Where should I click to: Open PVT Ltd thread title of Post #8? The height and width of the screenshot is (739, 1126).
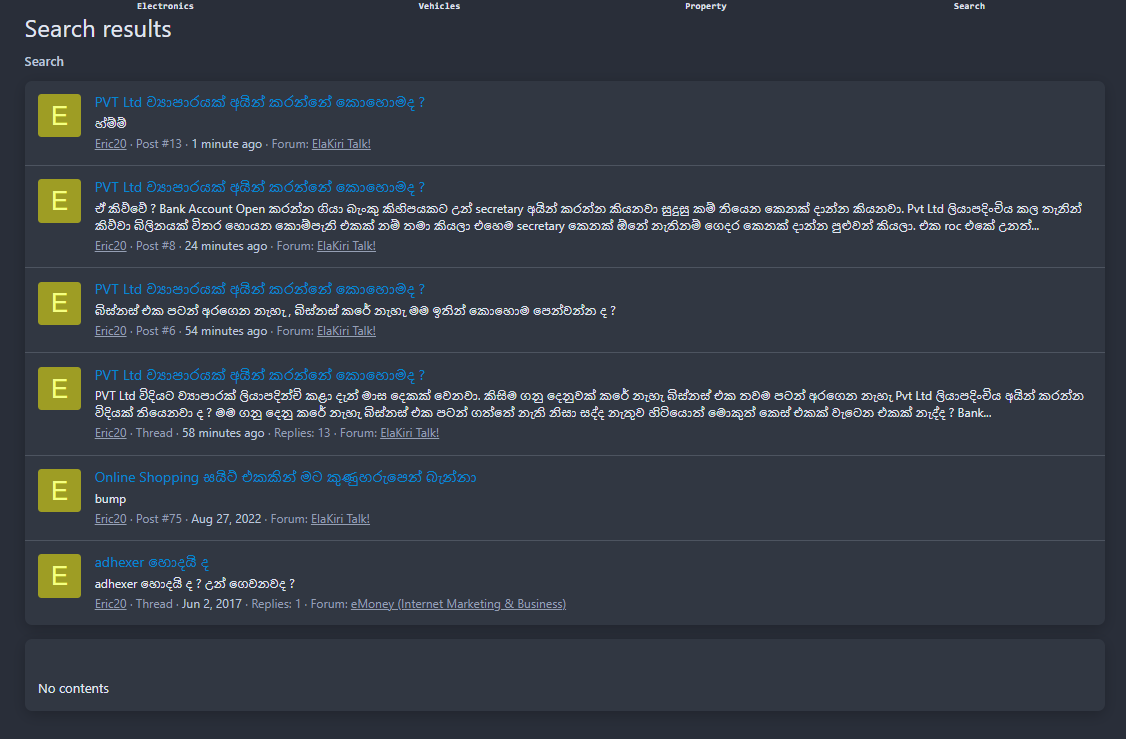click(x=259, y=187)
